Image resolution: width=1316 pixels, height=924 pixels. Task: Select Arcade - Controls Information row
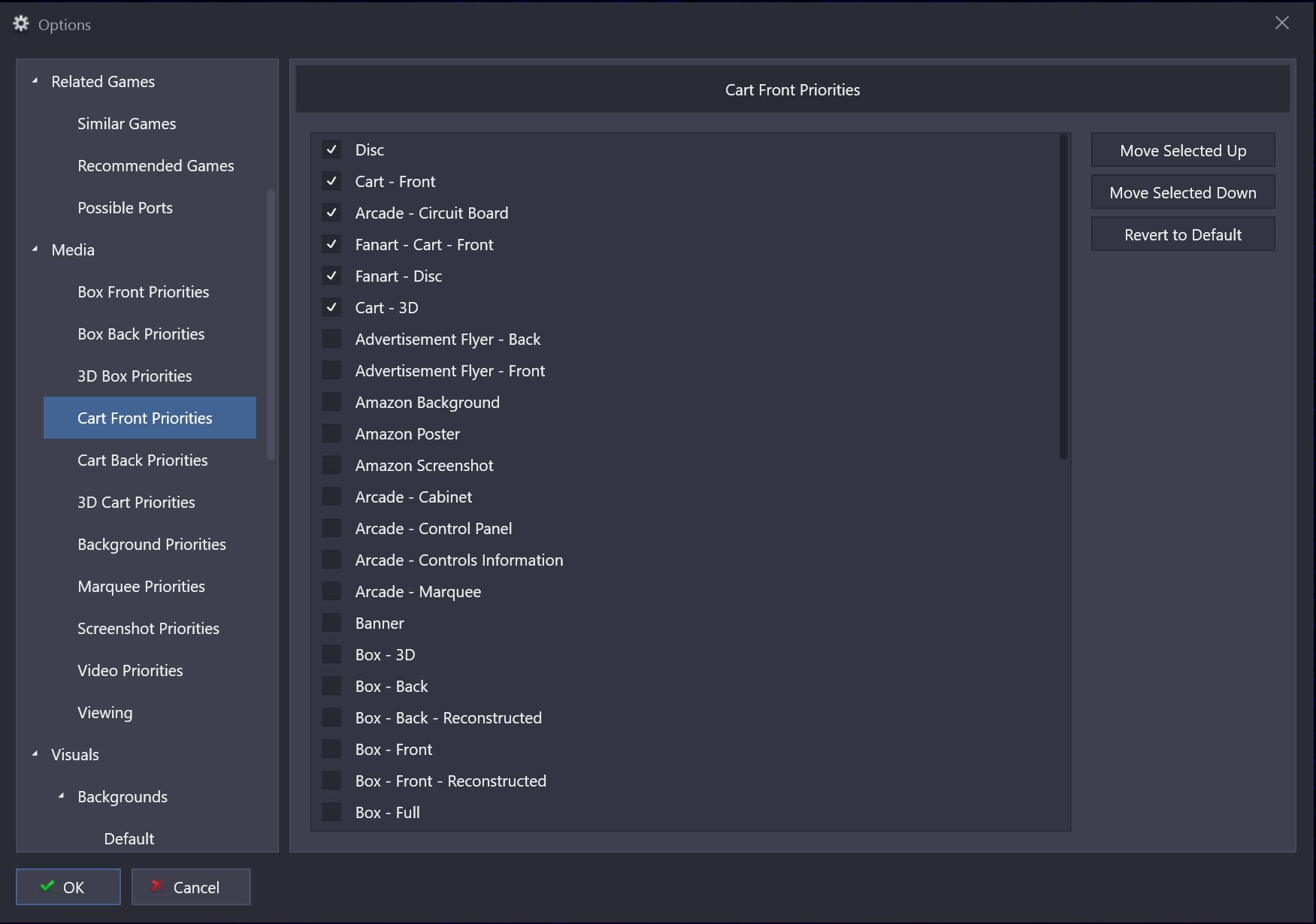coord(690,560)
